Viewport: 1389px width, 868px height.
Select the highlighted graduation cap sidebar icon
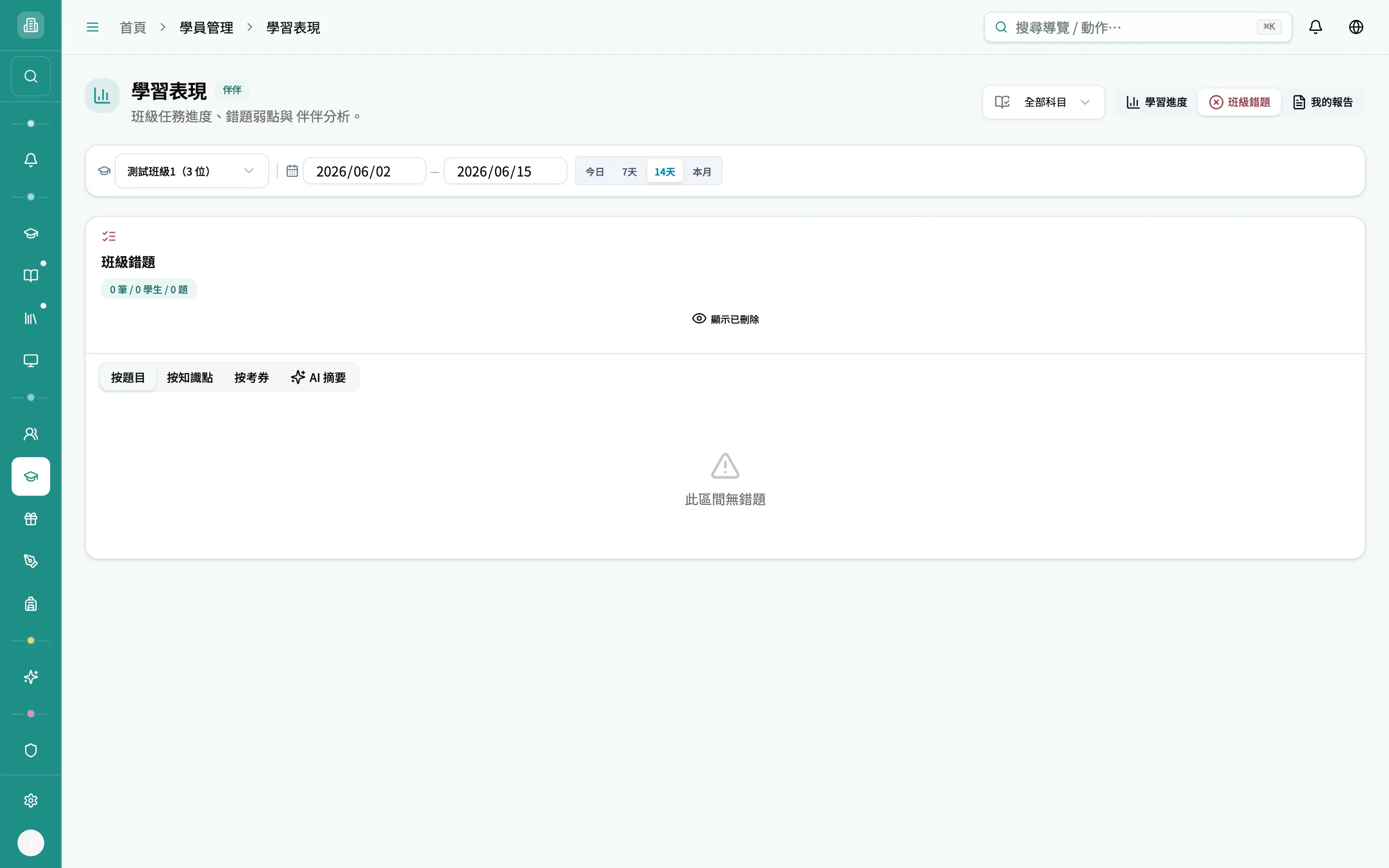[x=30, y=476]
